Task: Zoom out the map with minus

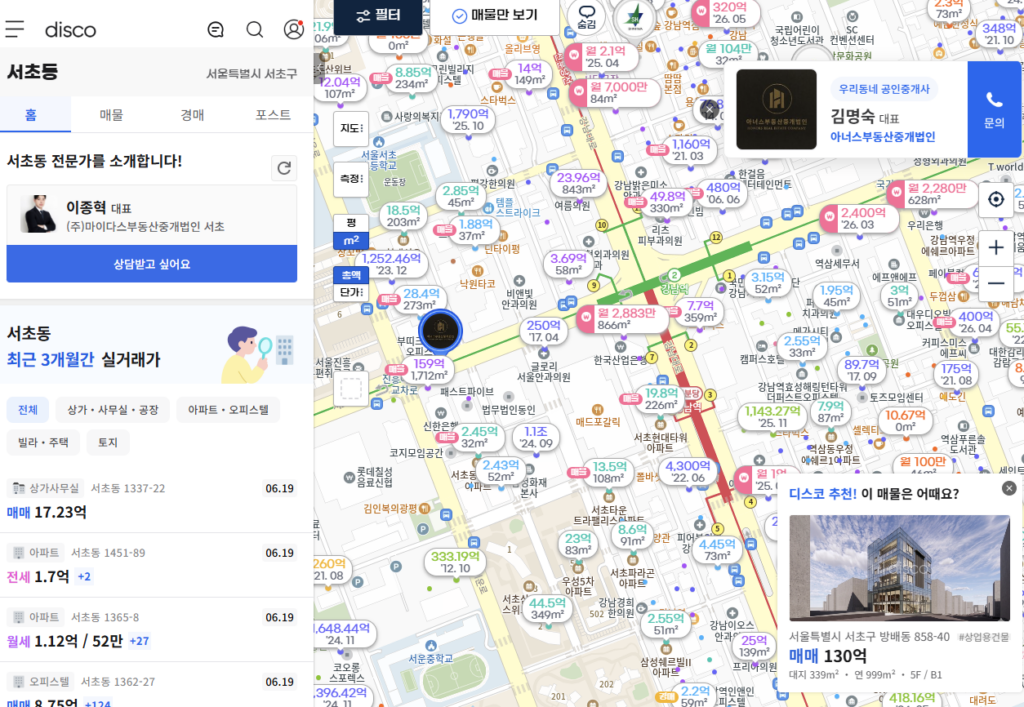Action: tap(996, 283)
